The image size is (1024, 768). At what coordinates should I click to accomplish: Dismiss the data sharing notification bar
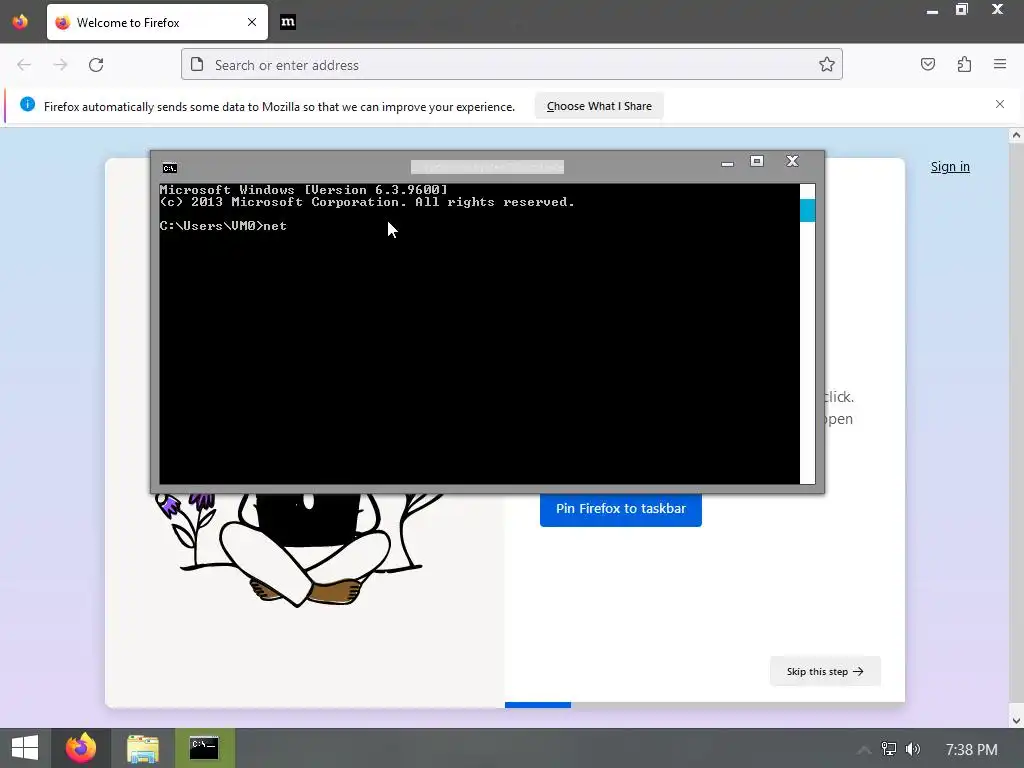click(x=999, y=104)
